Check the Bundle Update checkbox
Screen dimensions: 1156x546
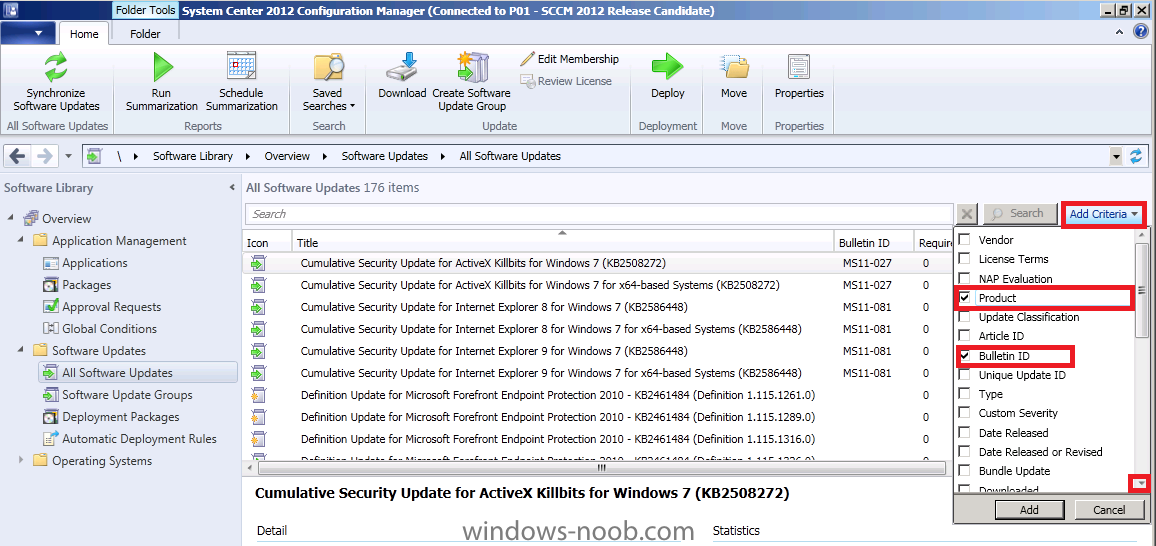pyautogui.click(x=964, y=471)
